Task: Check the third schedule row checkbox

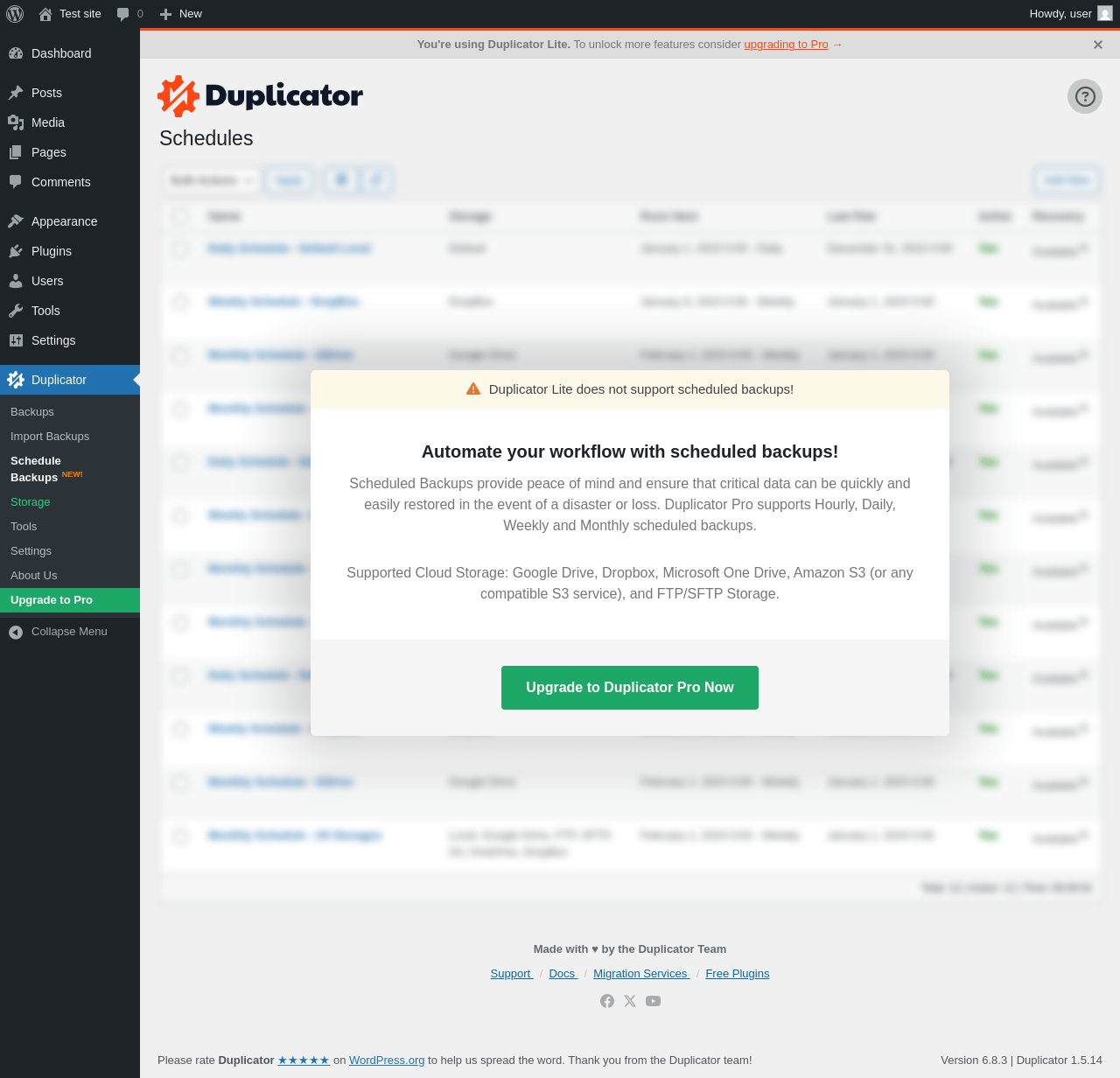Action: click(x=180, y=356)
